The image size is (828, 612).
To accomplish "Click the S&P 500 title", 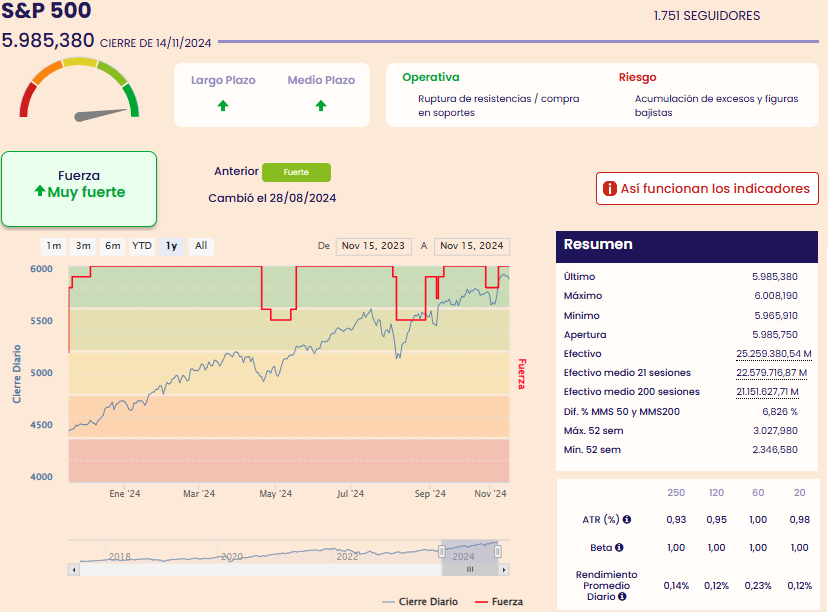I will tap(46, 10).
